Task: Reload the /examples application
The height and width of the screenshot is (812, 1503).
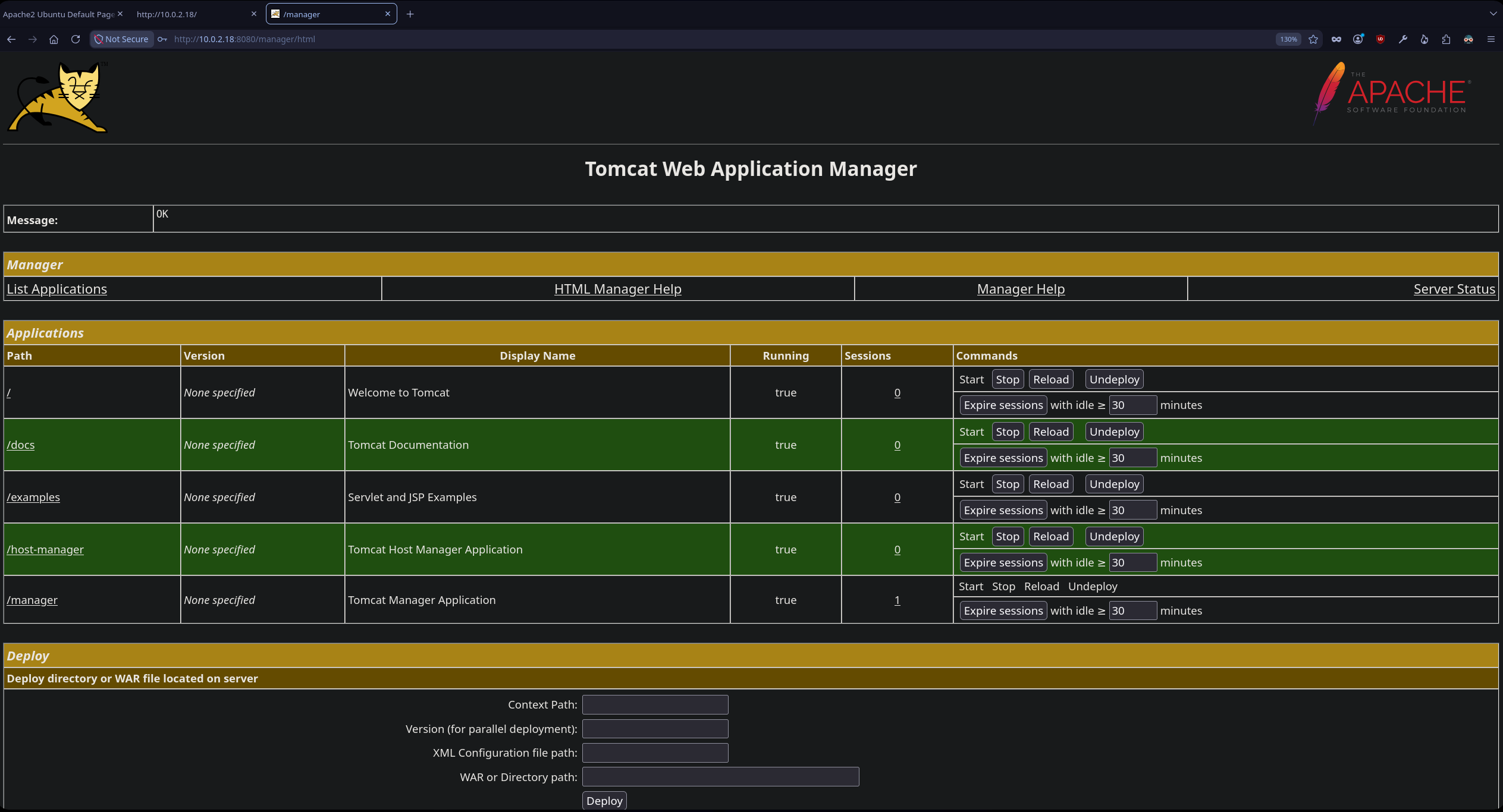Action: (x=1051, y=484)
